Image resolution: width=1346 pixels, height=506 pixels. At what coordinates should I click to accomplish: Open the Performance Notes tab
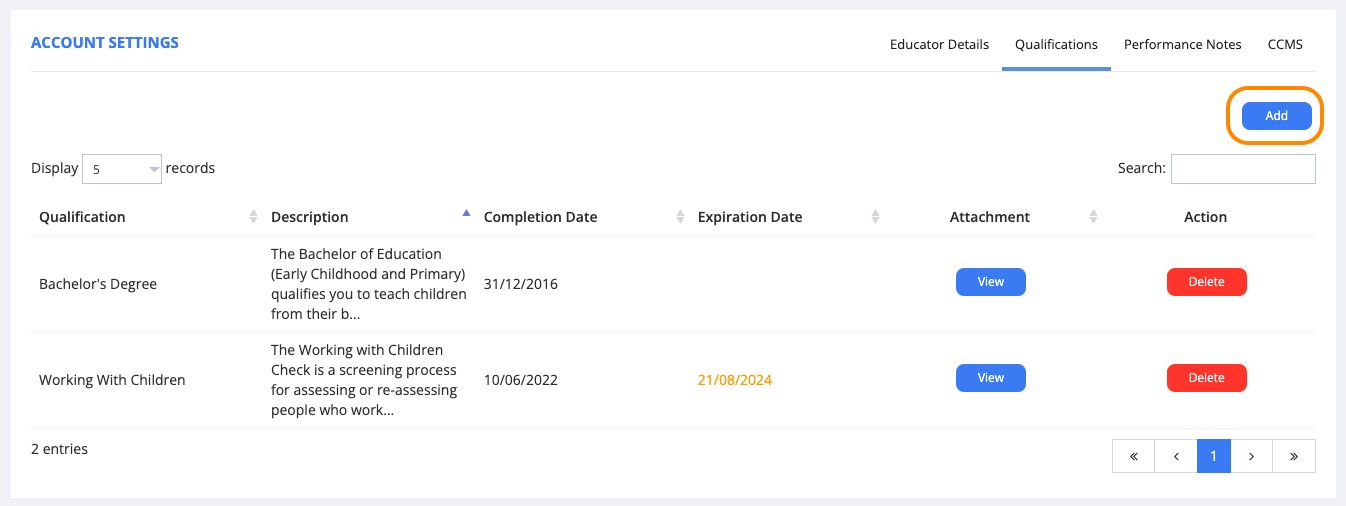point(1182,45)
